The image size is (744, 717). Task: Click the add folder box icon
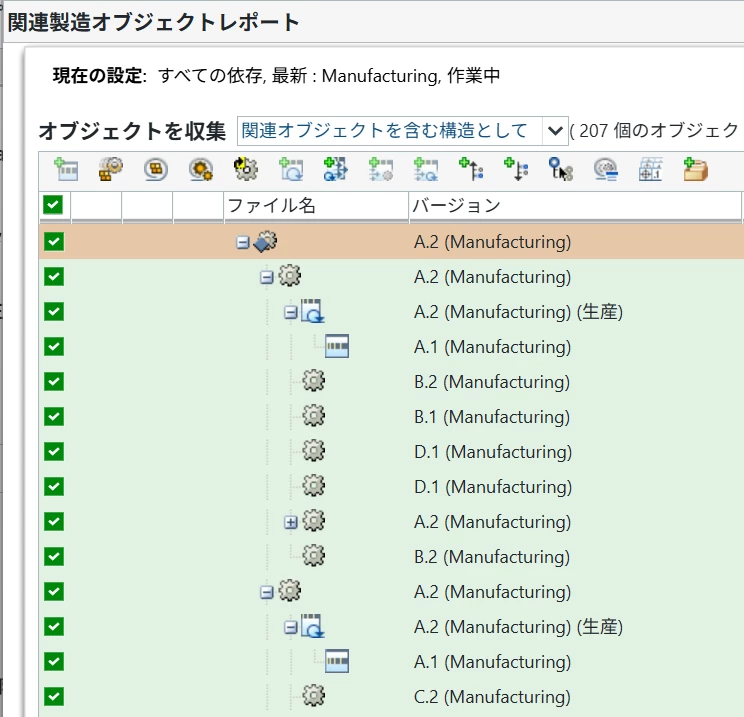[x=696, y=169]
